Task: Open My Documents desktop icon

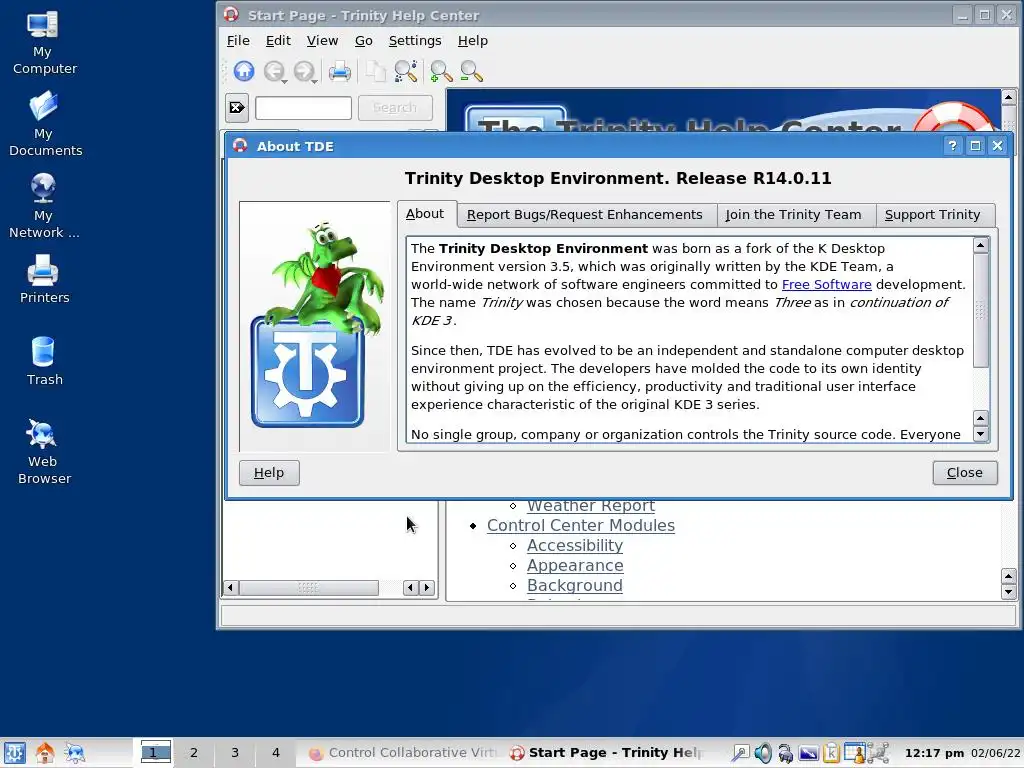Action: [44, 124]
